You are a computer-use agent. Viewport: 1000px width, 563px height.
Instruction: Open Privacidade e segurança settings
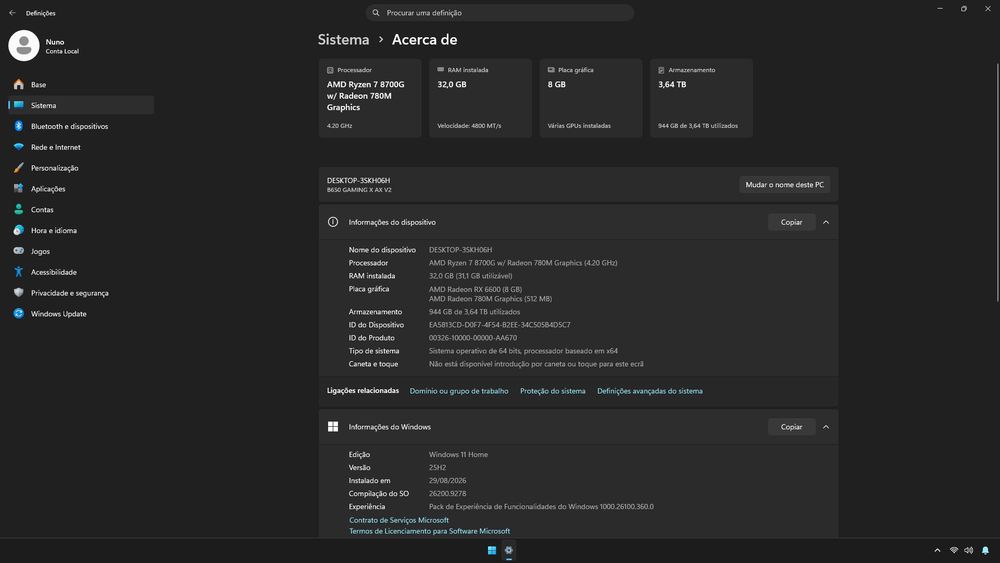[81, 293]
